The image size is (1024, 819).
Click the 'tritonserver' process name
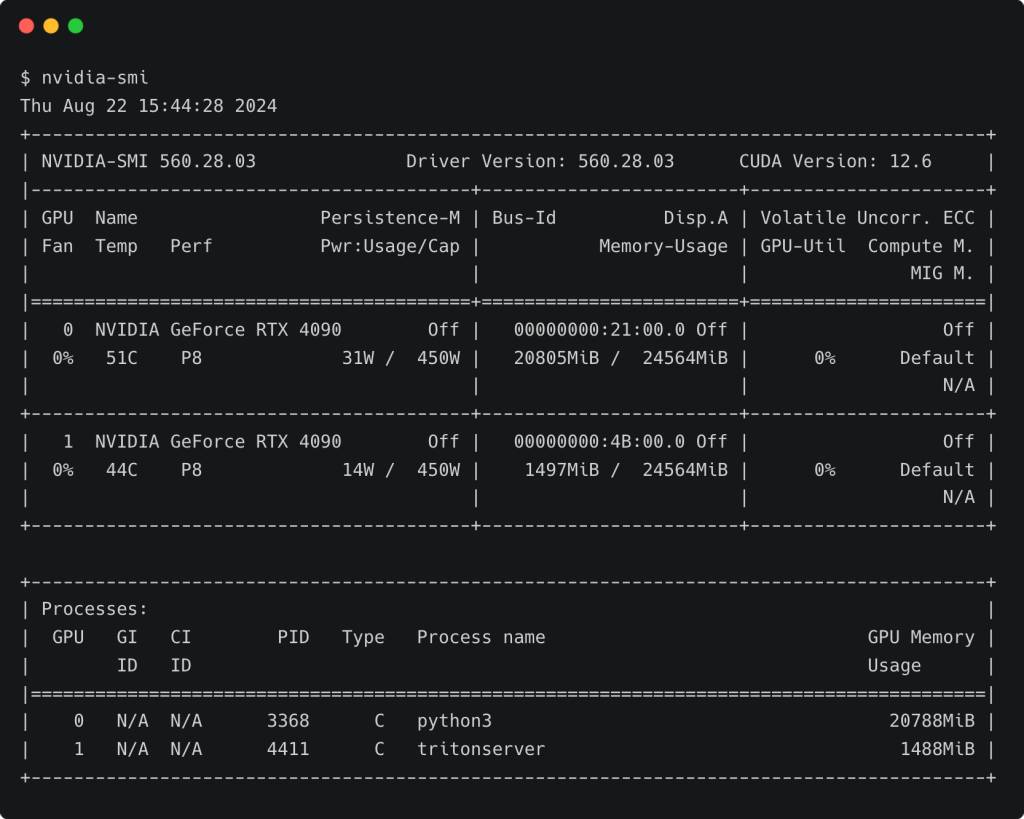tap(481, 748)
